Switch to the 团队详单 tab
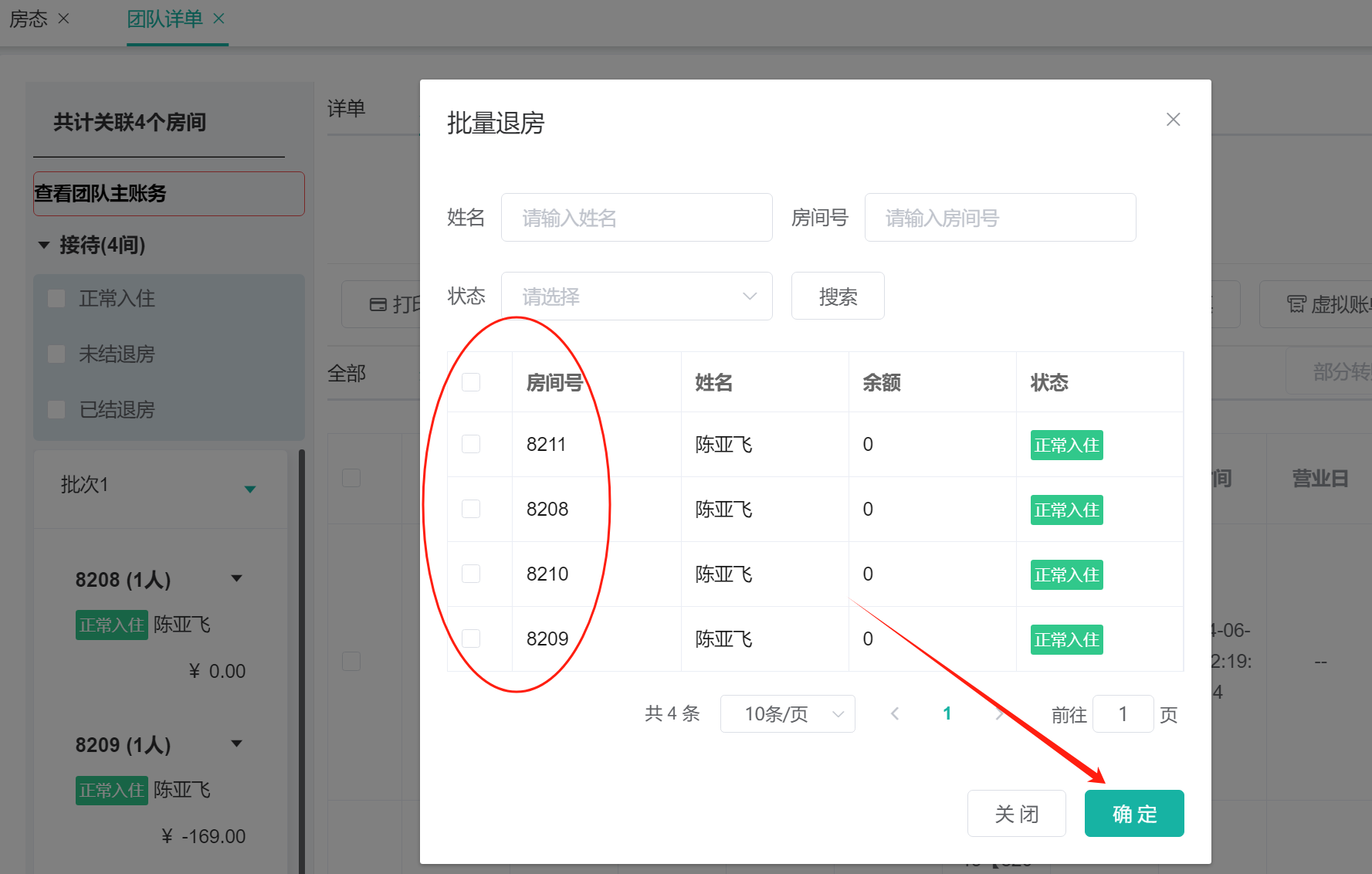The image size is (1372, 874). (165, 19)
